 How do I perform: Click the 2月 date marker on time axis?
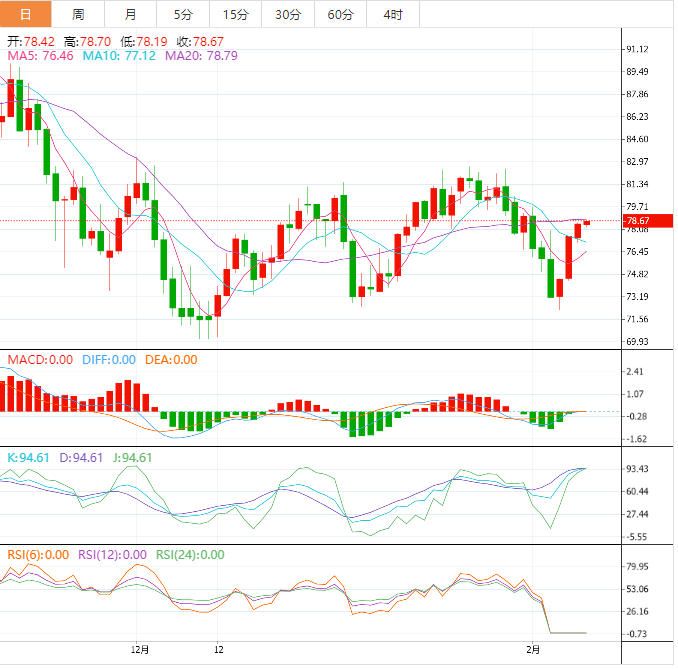coord(537,649)
